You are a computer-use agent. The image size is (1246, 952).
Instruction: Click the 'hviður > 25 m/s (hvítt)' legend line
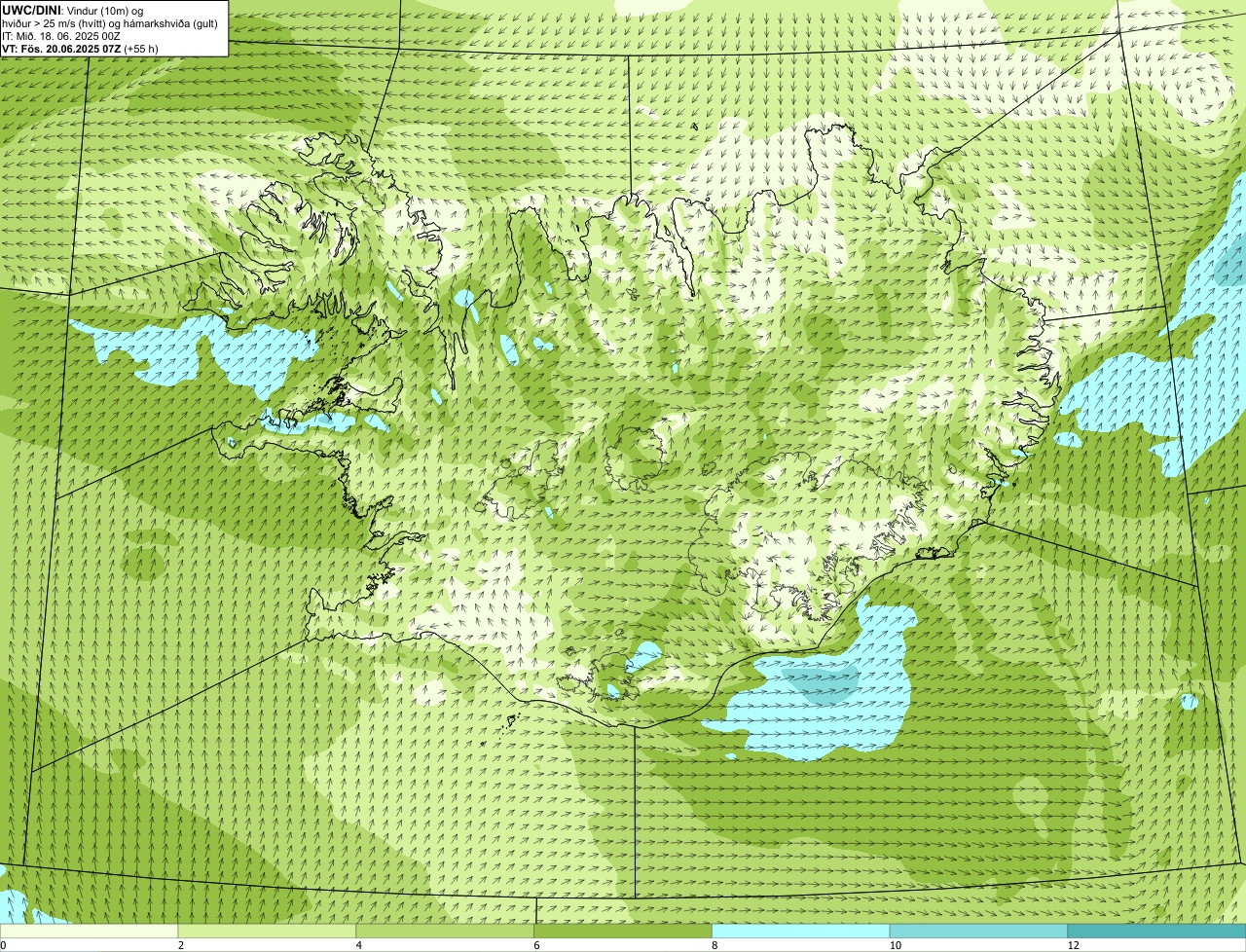(x=109, y=23)
